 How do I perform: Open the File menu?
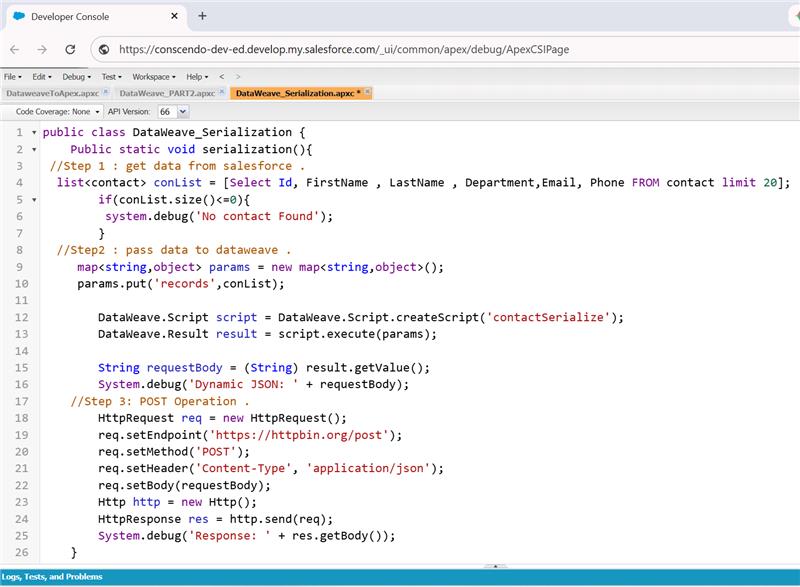pyautogui.click(x=12, y=76)
